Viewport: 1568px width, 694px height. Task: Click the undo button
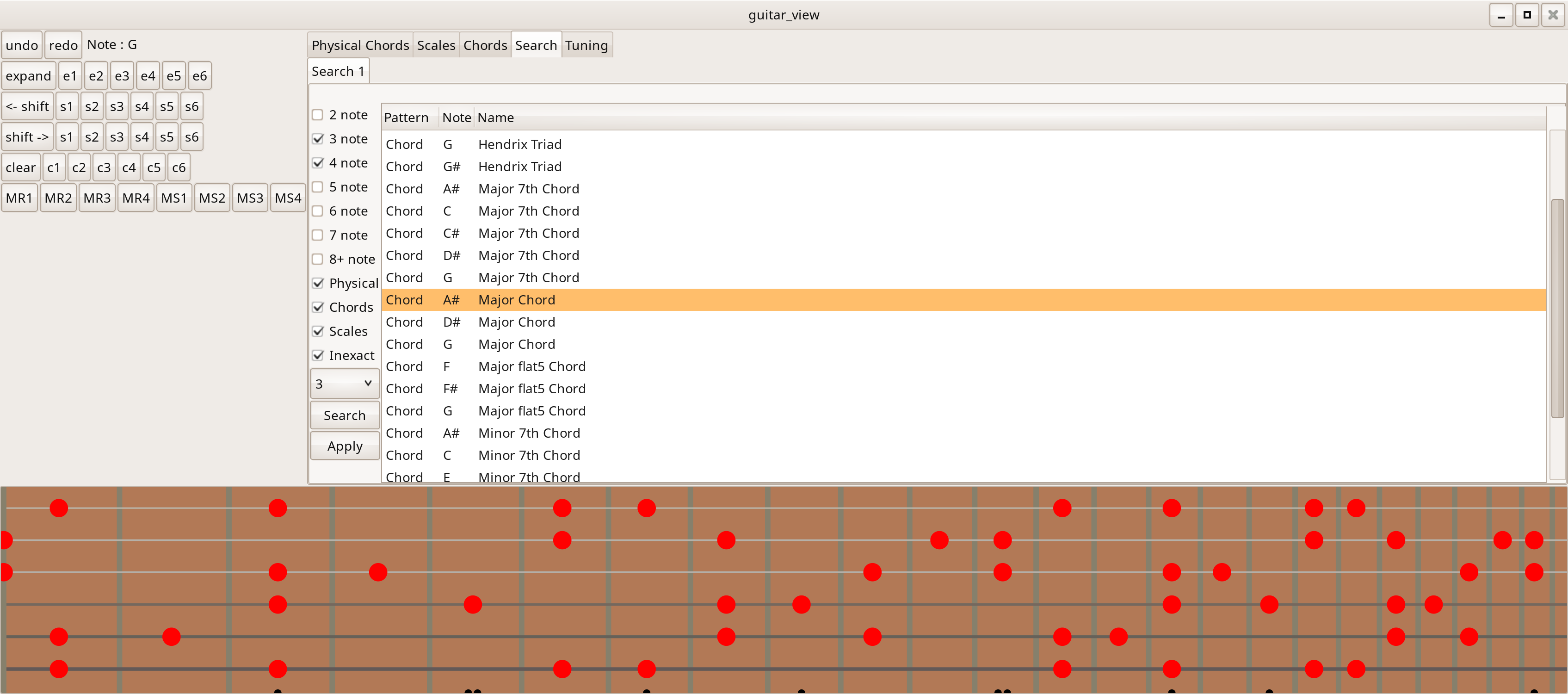click(x=22, y=44)
